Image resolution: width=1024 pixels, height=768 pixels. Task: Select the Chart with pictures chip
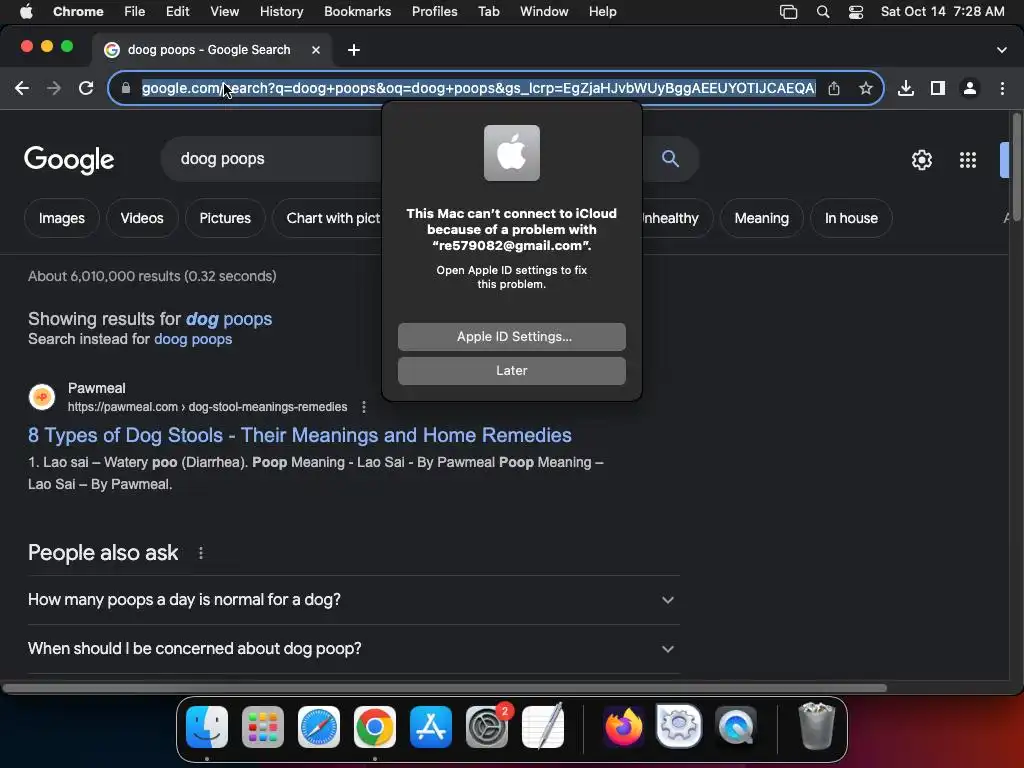[327, 218]
